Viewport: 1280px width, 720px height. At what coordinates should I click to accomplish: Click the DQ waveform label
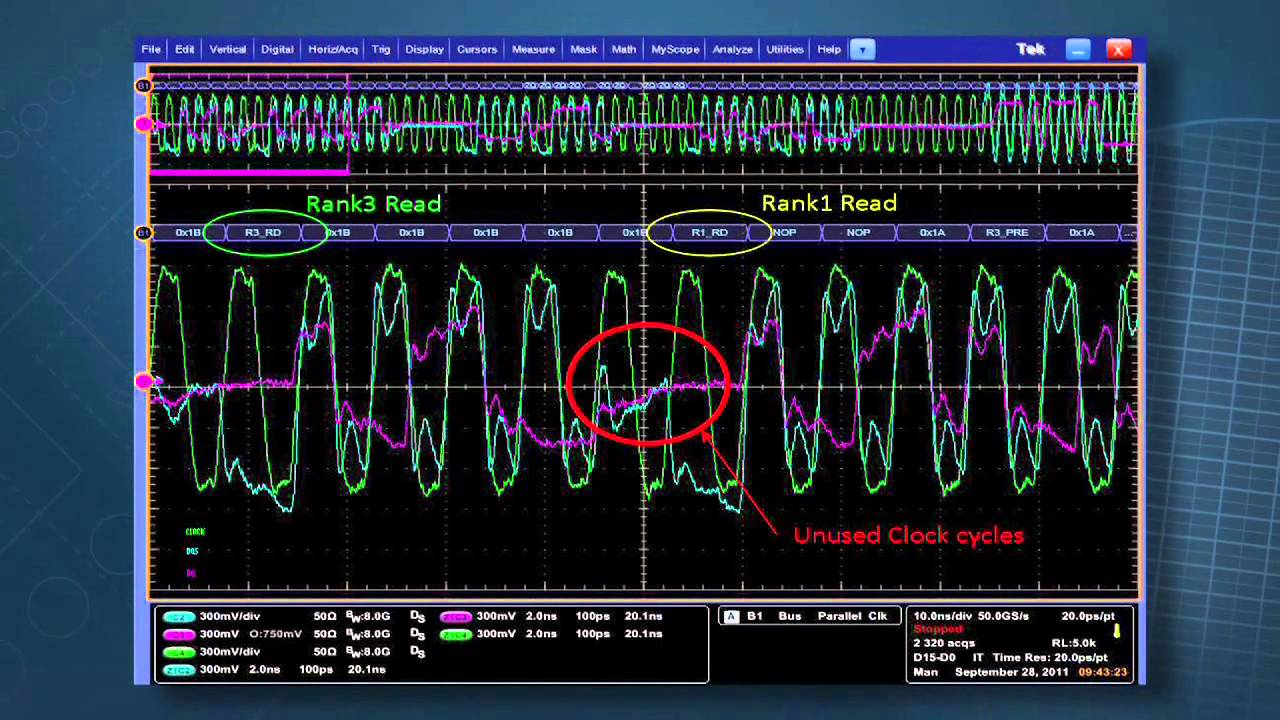(x=190, y=573)
